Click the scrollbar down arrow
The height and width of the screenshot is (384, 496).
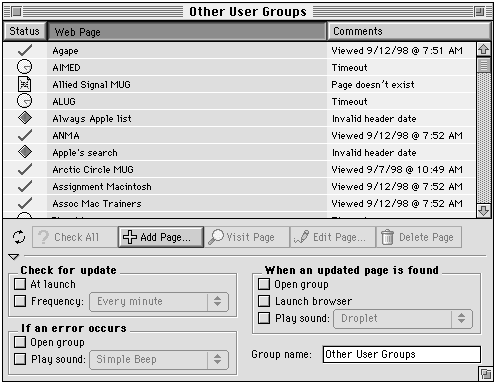[x=484, y=210]
